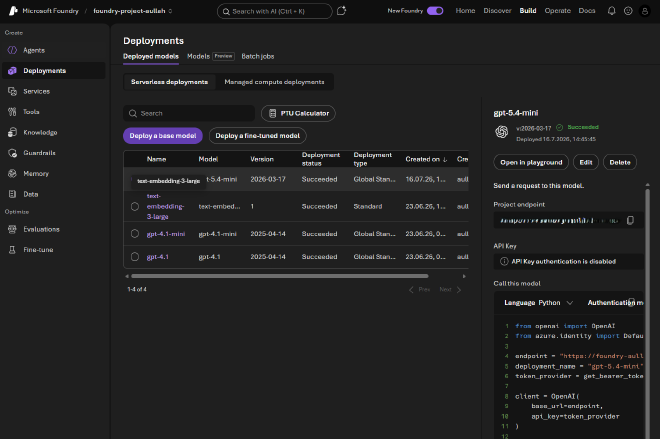Viewport: 660px width, 439px height.
Task: Click Deploy a fine-tuned model button
Action: (x=258, y=136)
